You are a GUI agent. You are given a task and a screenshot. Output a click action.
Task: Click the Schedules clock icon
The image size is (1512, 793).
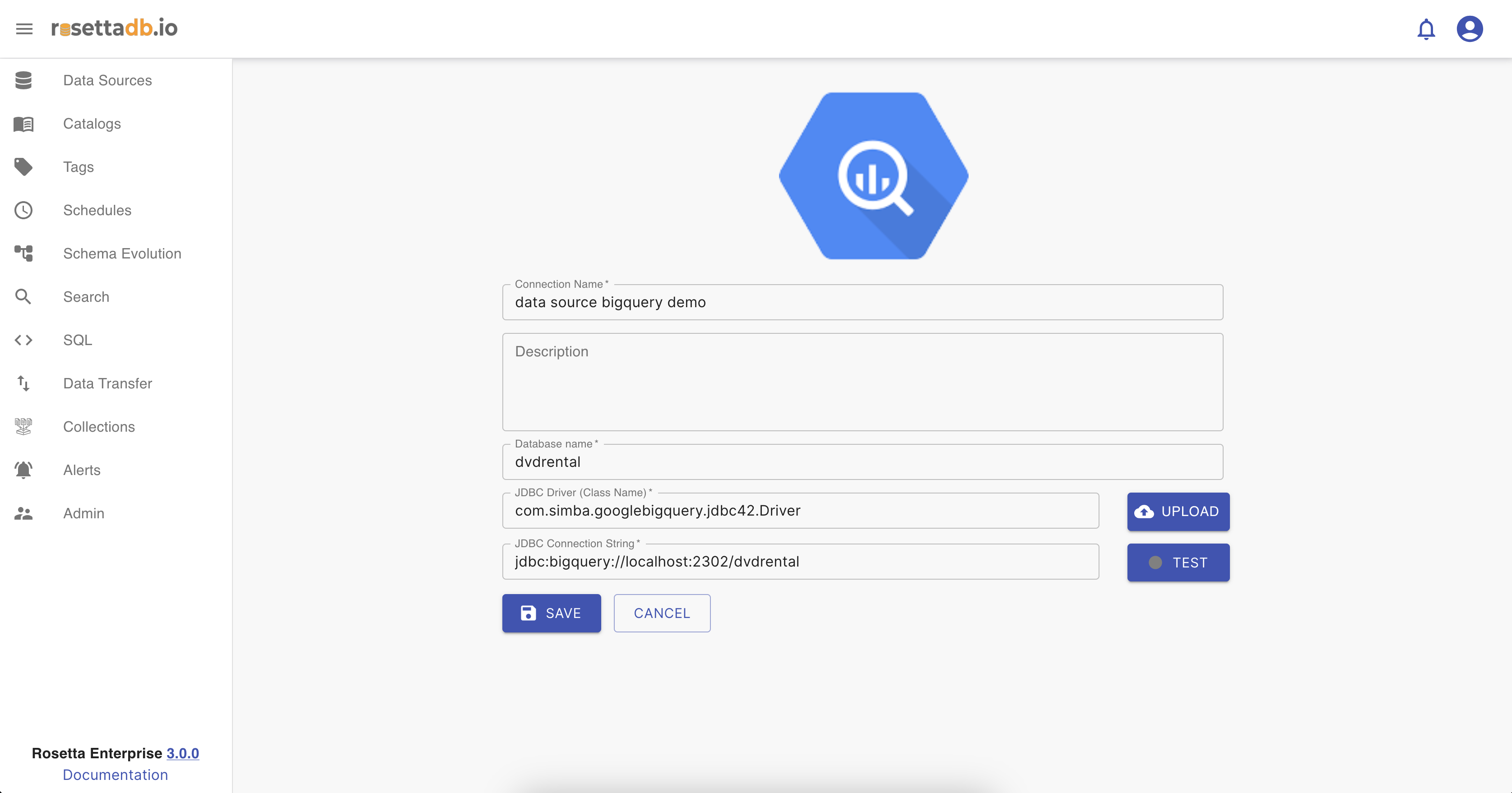[x=23, y=211]
